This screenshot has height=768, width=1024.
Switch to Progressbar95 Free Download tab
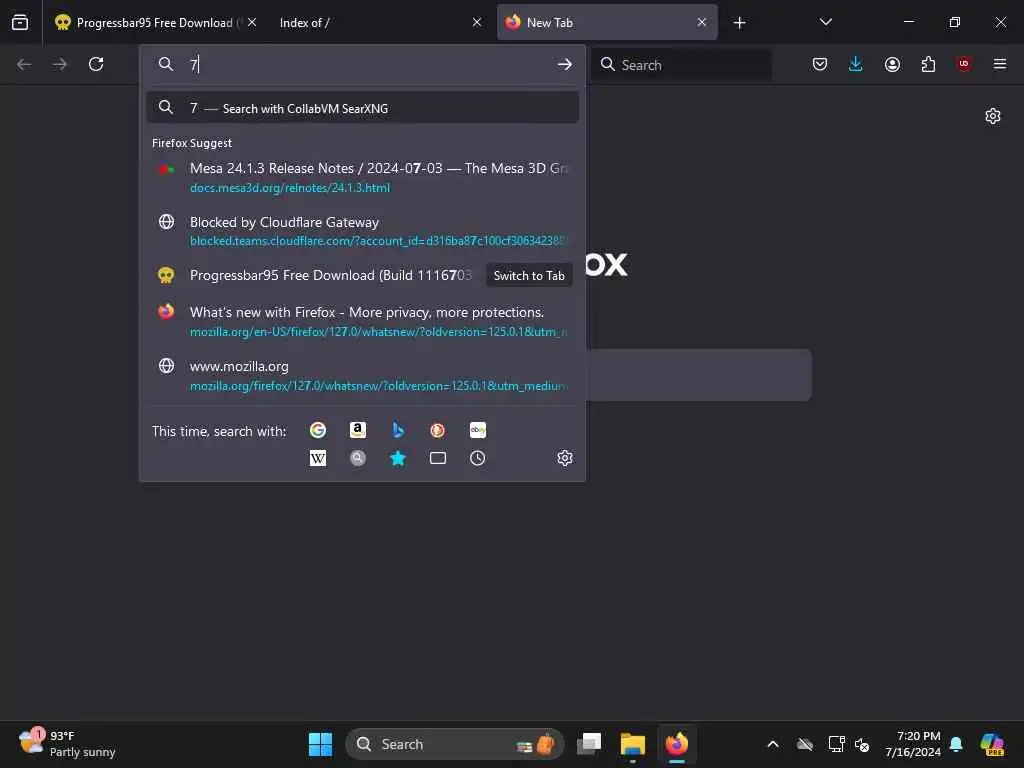pos(155,23)
